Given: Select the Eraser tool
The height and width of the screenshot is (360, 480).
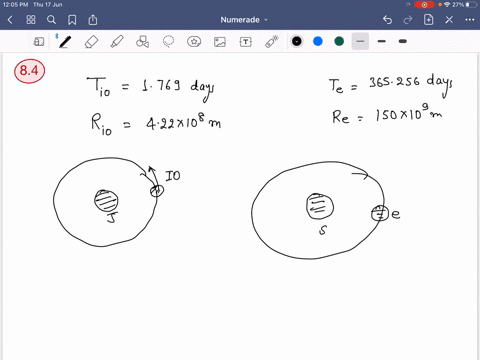Looking at the screenshot, I should (91, 42).
